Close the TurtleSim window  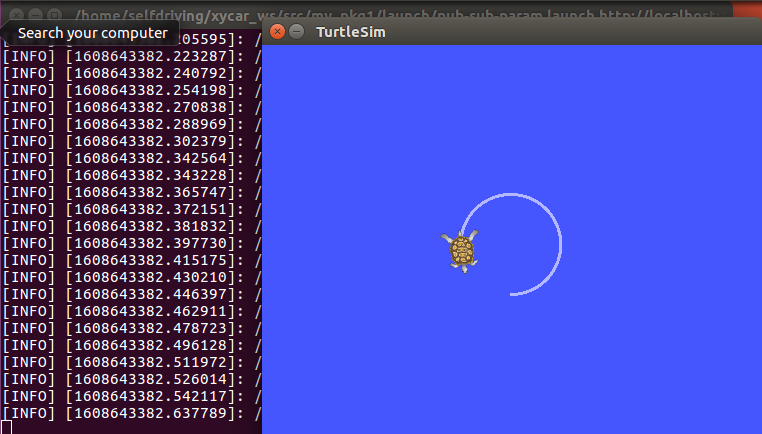click(x=277, y=32)
